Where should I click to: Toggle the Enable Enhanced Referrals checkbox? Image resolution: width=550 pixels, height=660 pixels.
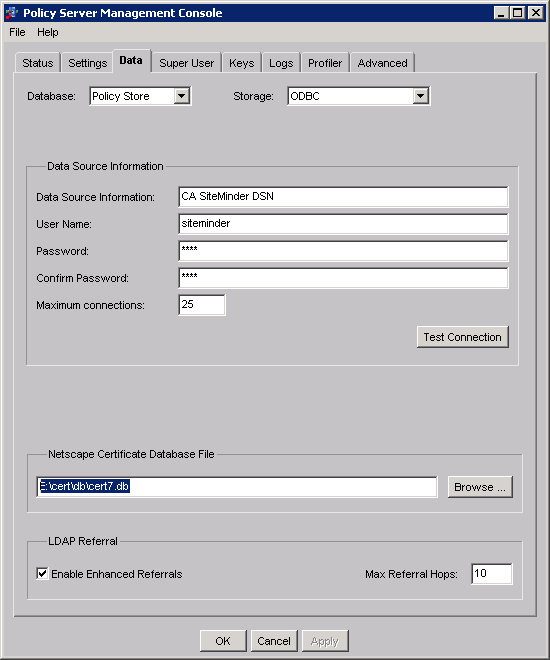tap(42, 573)
